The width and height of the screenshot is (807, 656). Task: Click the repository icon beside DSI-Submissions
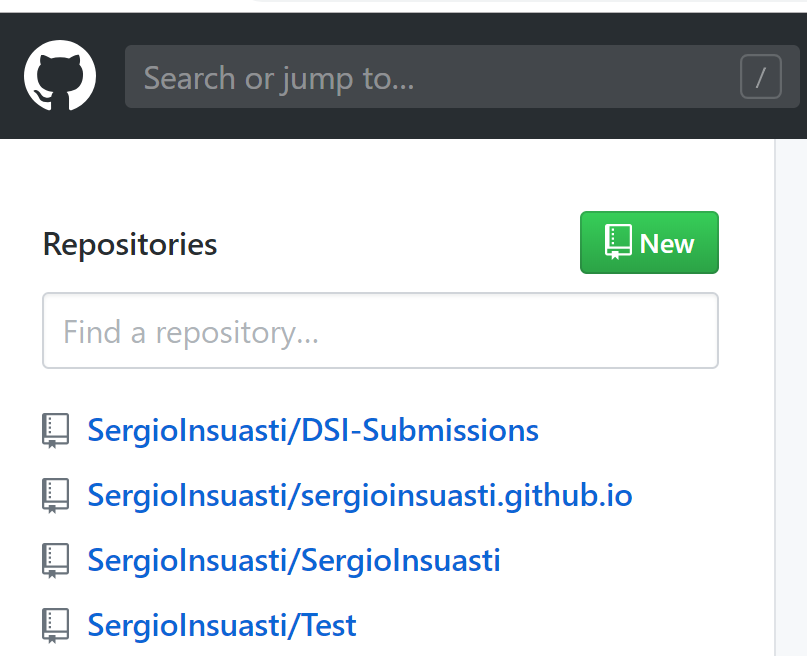[55, 431]
